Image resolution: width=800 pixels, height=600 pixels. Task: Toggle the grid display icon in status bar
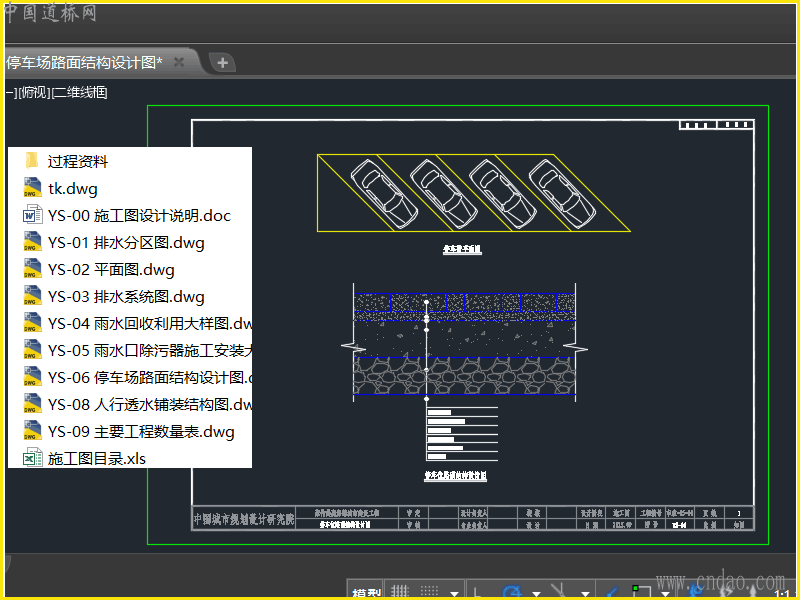tap(399, 592)
